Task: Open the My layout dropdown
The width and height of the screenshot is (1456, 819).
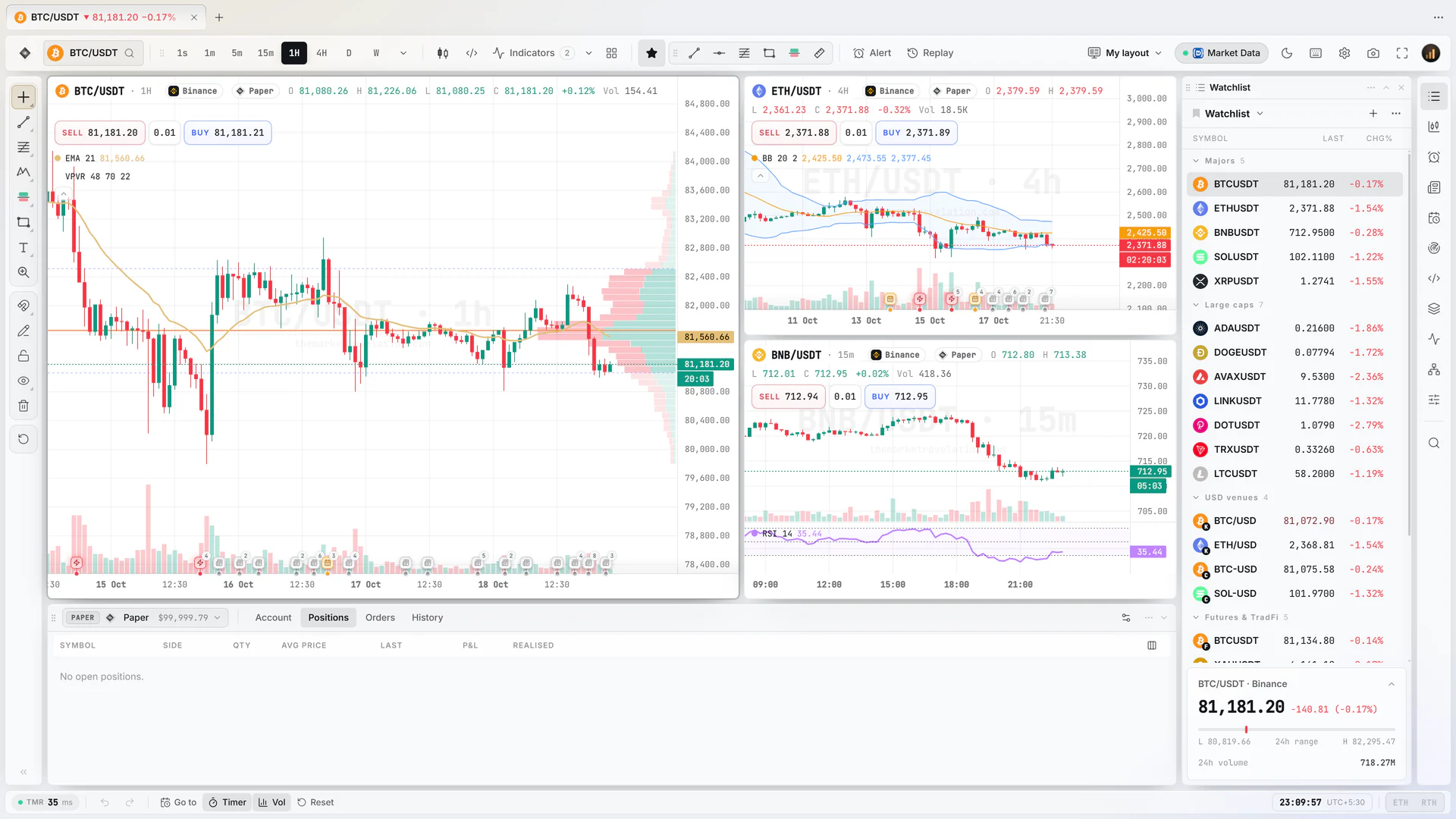Action: click(x=1125, y=53)
